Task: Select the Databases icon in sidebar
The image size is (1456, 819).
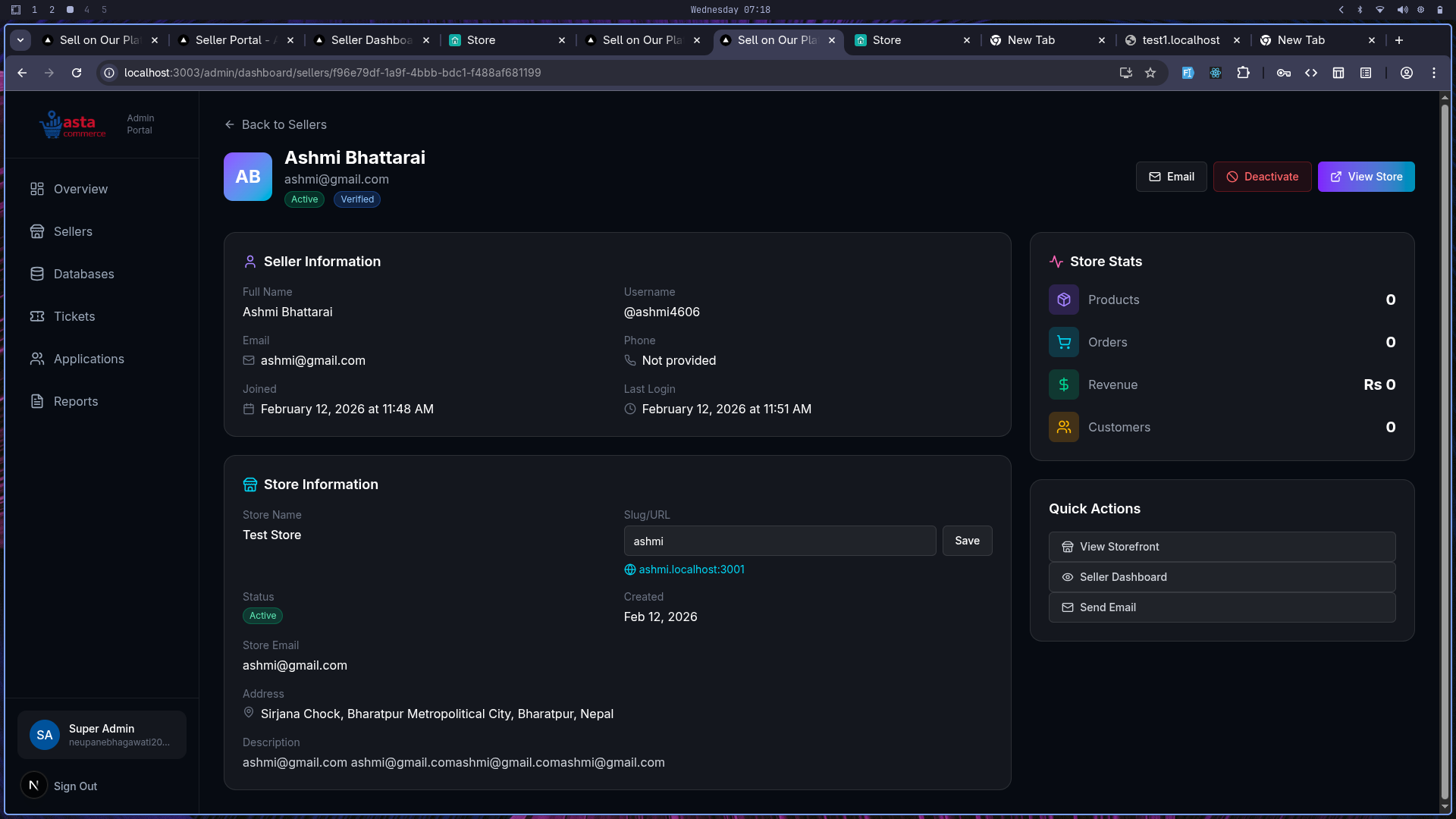Action: pyautogui.click(x=38, y=274)
